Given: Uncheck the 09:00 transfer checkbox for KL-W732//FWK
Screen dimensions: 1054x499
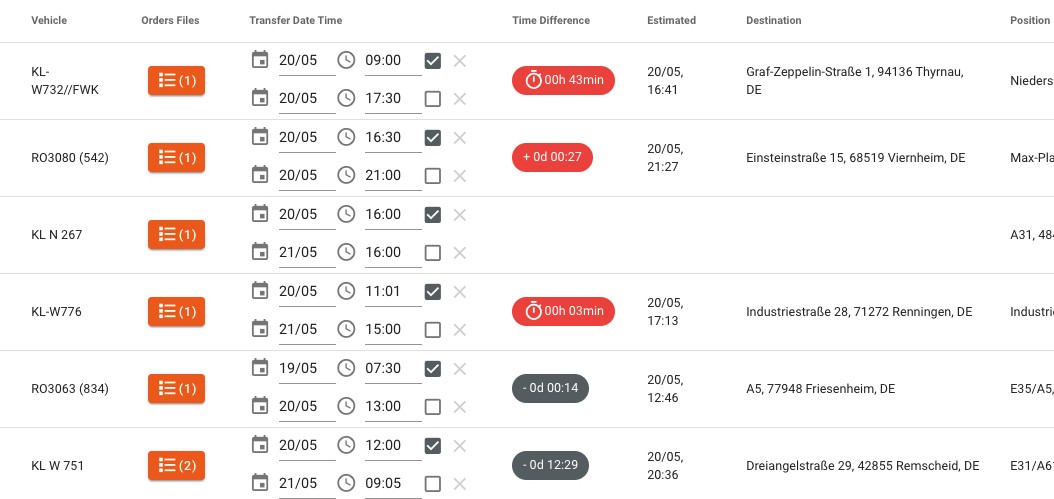Looking at the screenshot, I should pyautogui.click(x=433, y=61).
